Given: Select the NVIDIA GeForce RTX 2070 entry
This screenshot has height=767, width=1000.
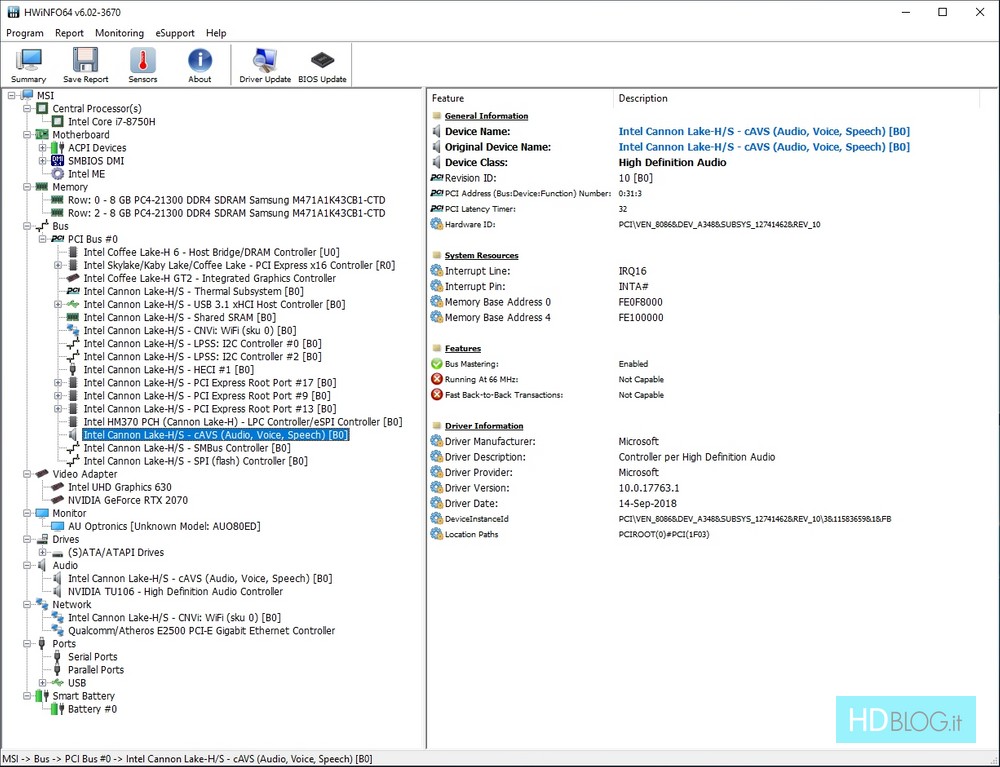Looking at the screenshot, I should (127, 500).
